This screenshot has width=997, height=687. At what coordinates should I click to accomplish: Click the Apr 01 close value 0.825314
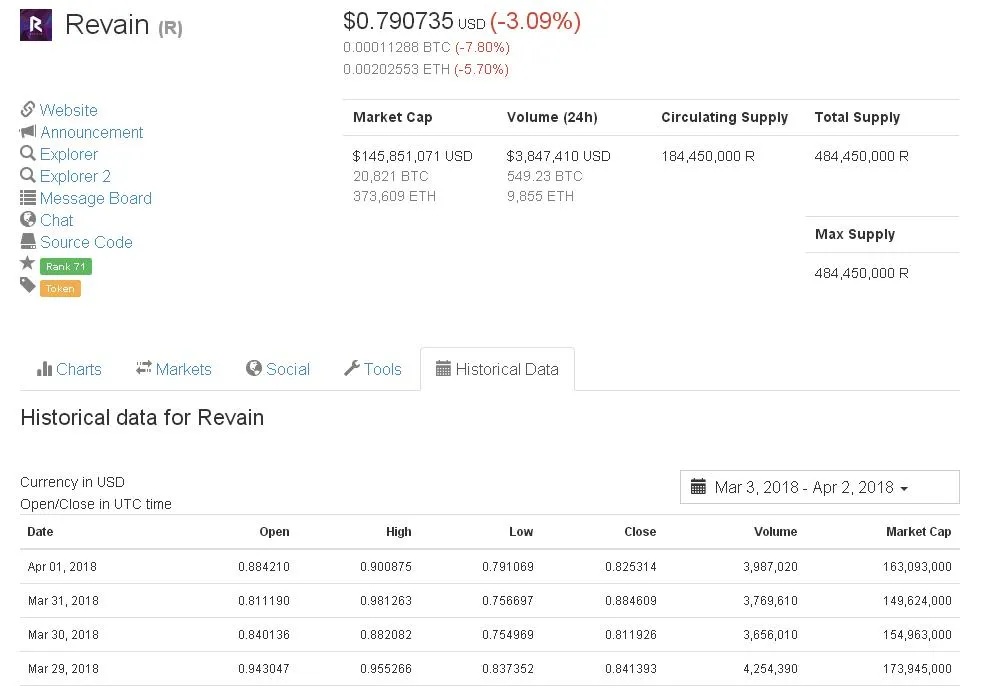click(631, 567)
